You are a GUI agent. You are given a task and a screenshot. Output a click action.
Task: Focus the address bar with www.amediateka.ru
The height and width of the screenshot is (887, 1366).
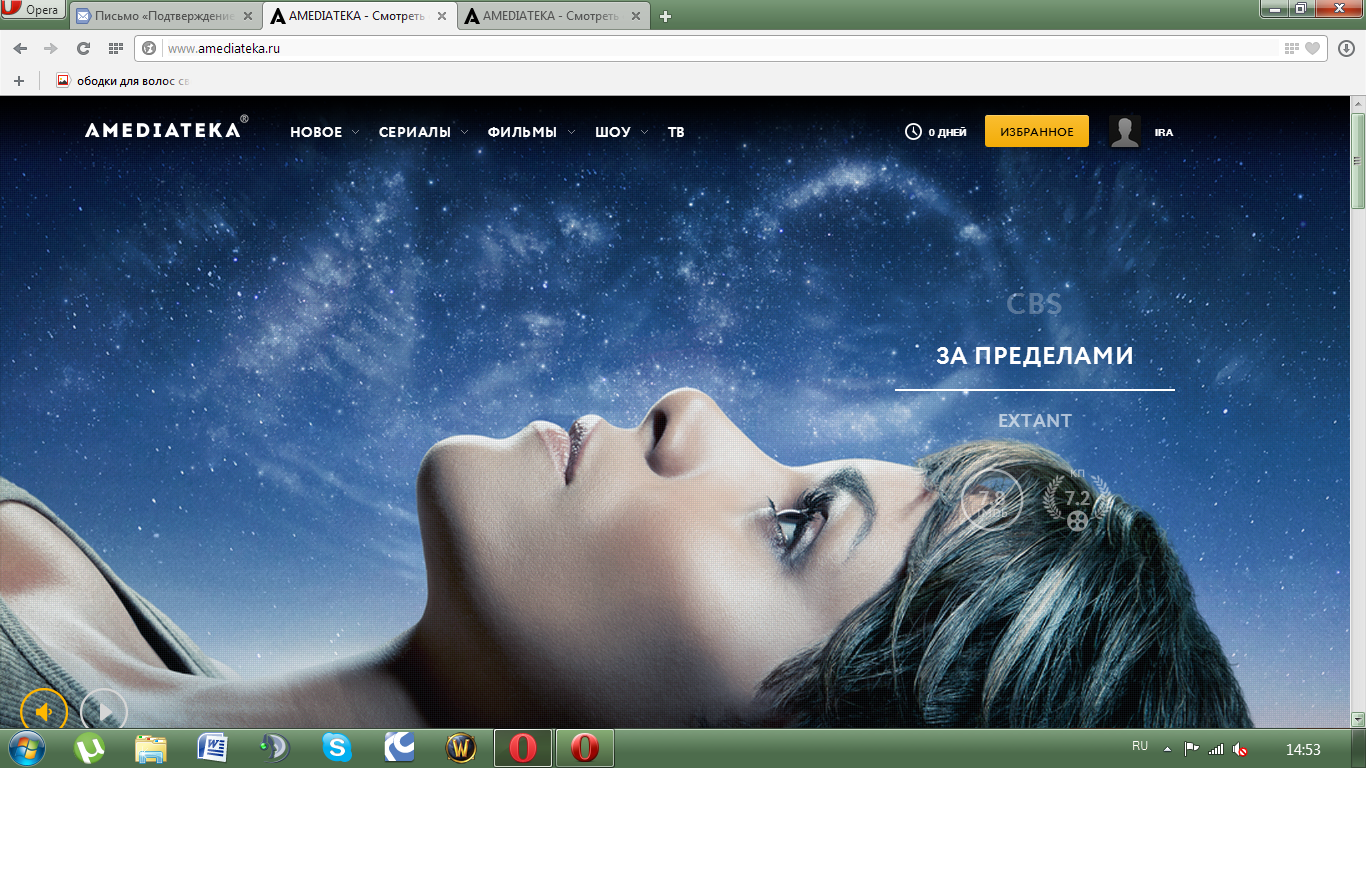pos(720,48)
